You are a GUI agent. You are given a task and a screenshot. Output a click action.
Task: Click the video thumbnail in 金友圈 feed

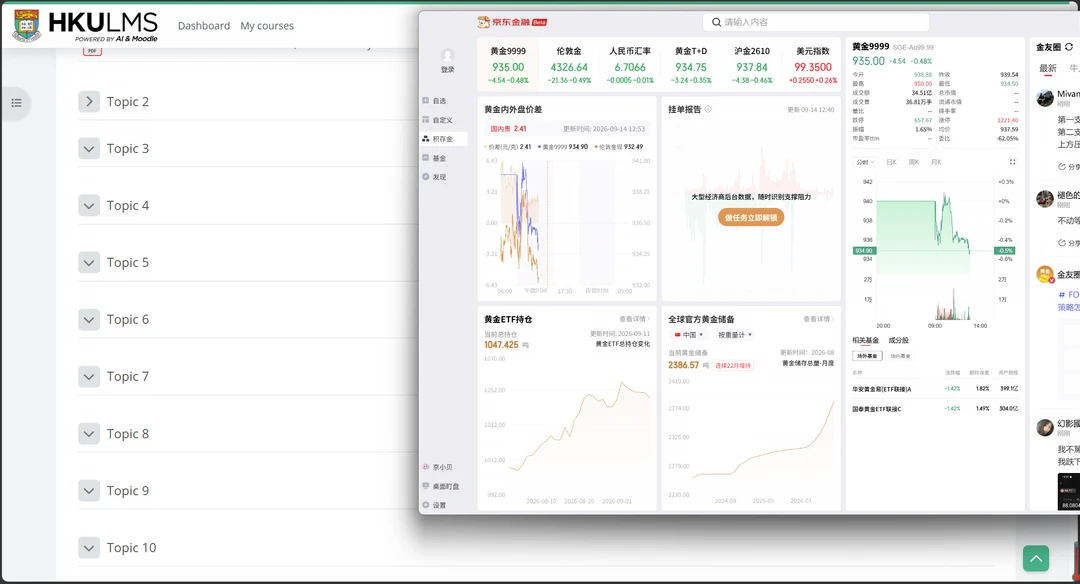point(1068,491)
